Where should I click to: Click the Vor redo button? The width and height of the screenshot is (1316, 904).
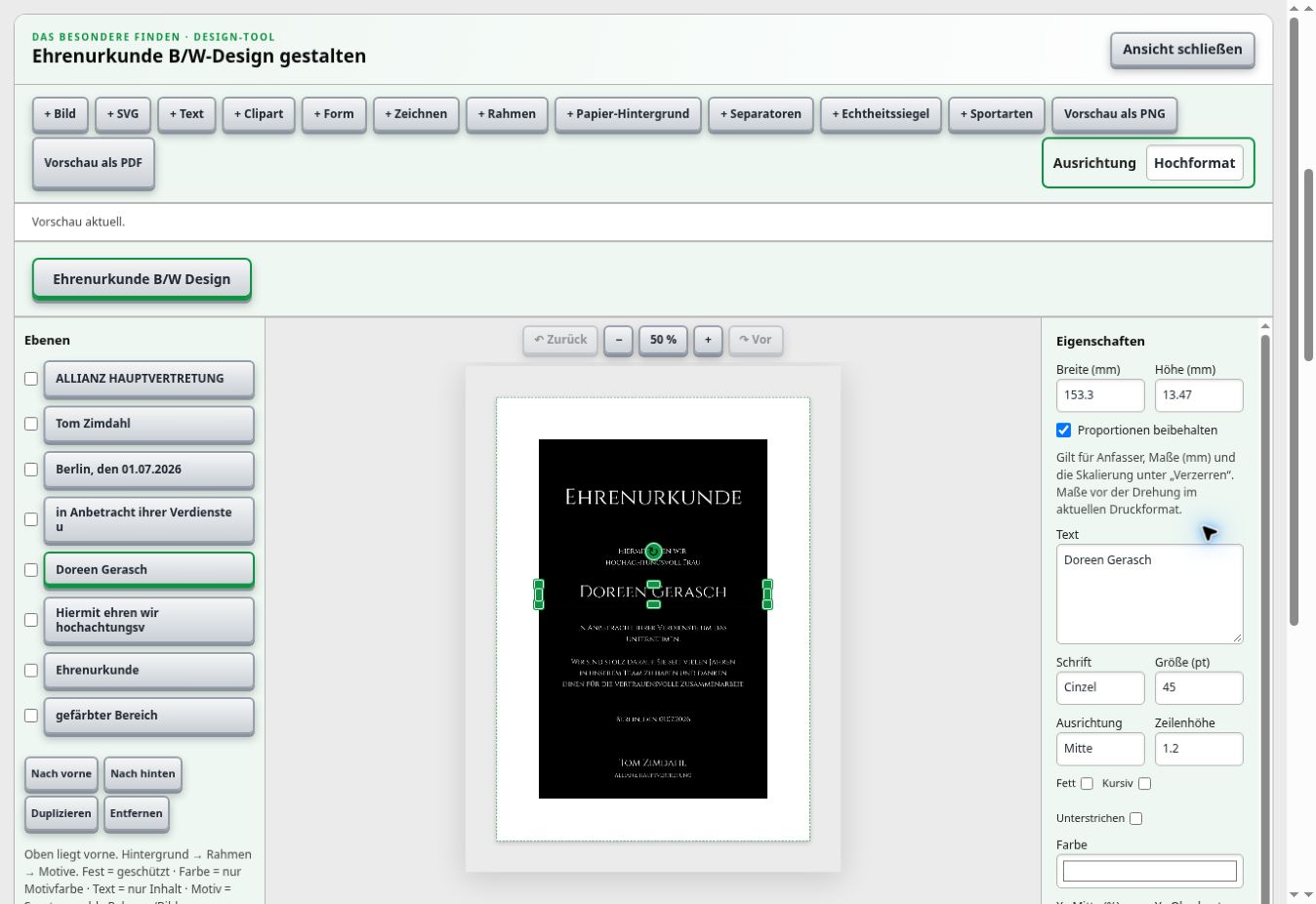click(756, 340)
